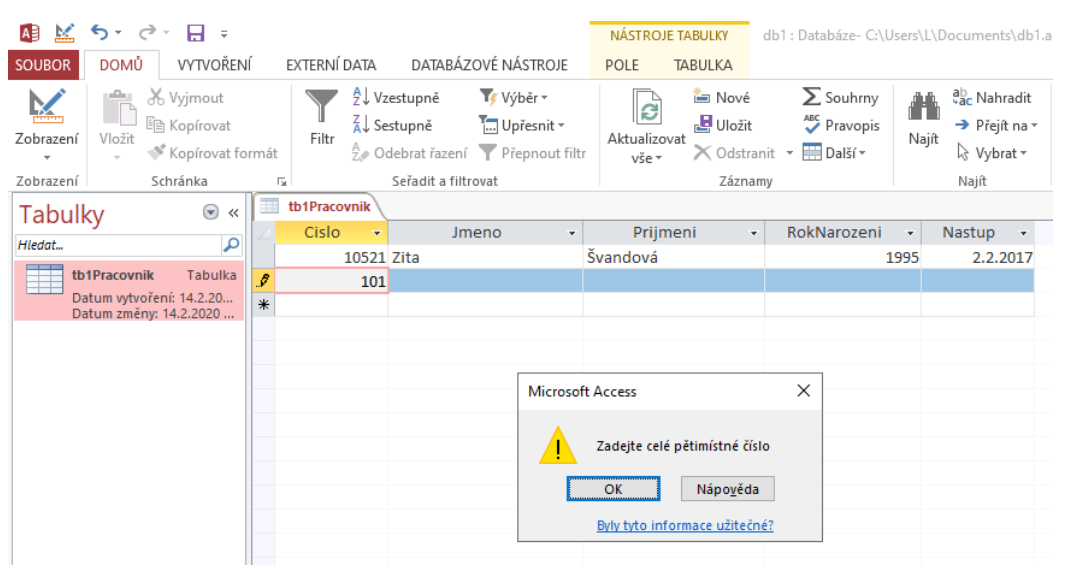Open the Výběr filter dropdown
The width and height of the screenshot is (1082, 568).
click(x=514, y=97)
